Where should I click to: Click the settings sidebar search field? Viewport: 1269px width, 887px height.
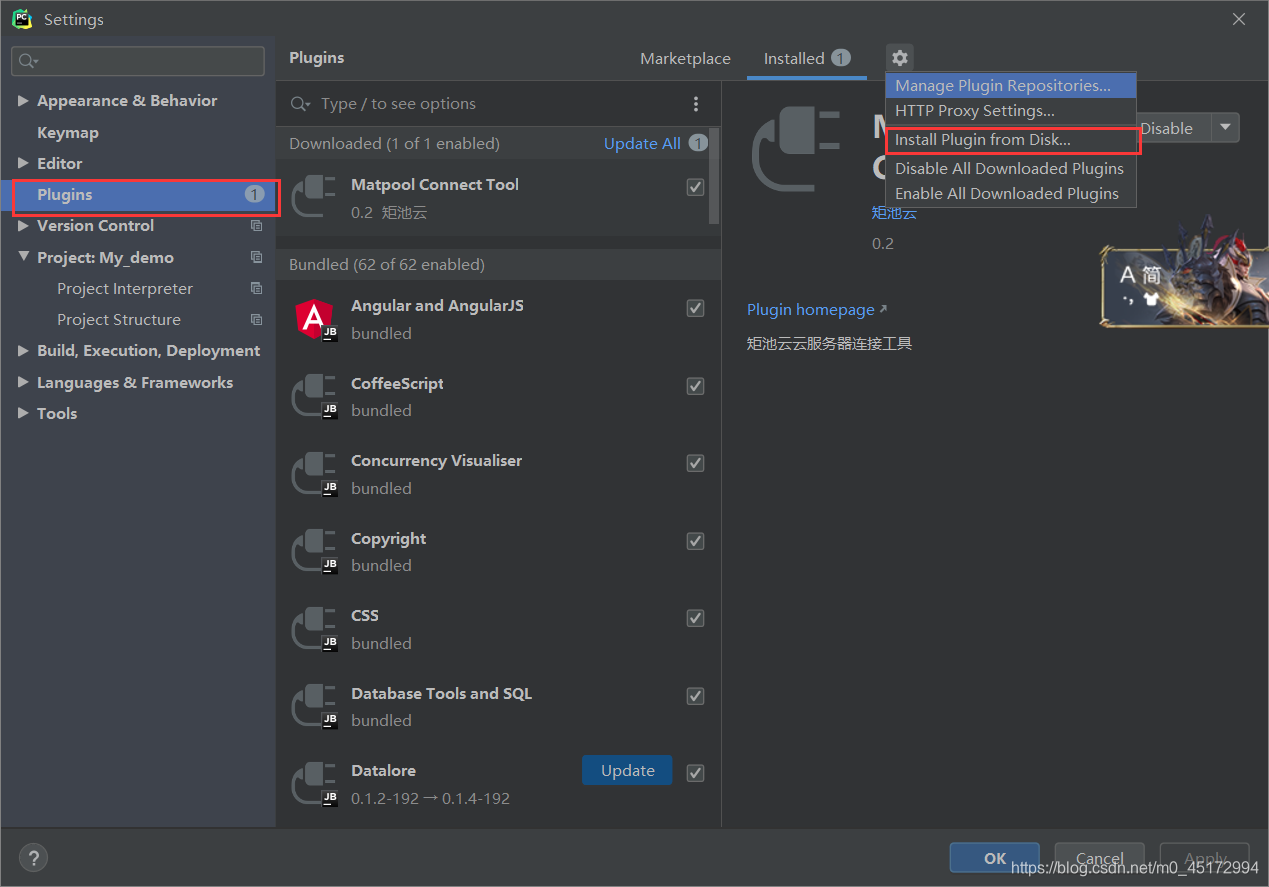click(138, 61)
